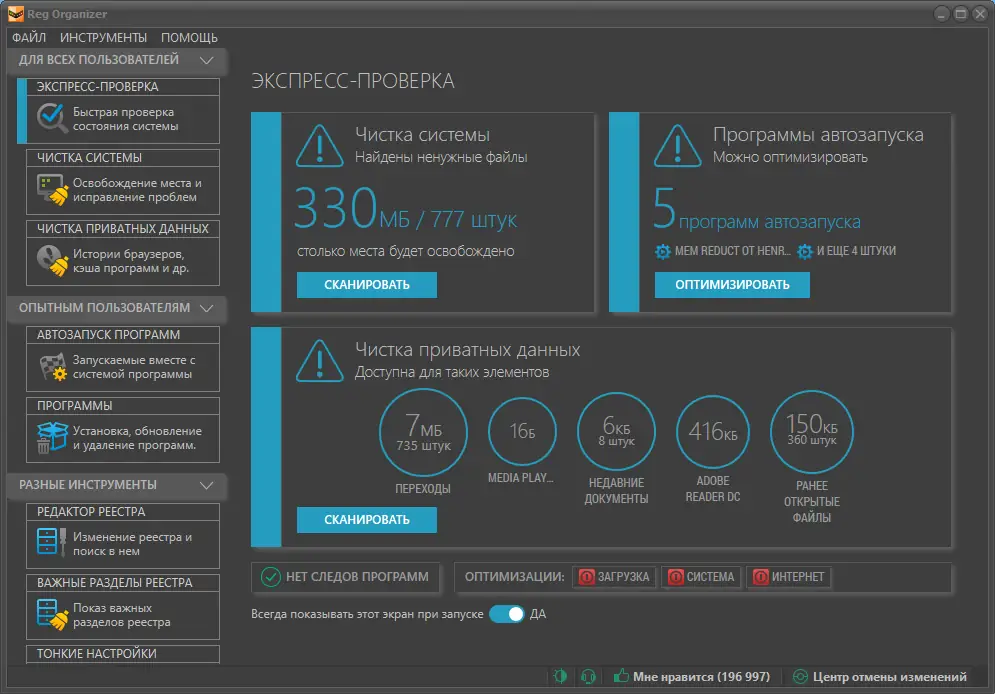Open the ФАЙЛ menu
Image resolution: width=995 pixels, height=694 pixels.
(29, 37)
